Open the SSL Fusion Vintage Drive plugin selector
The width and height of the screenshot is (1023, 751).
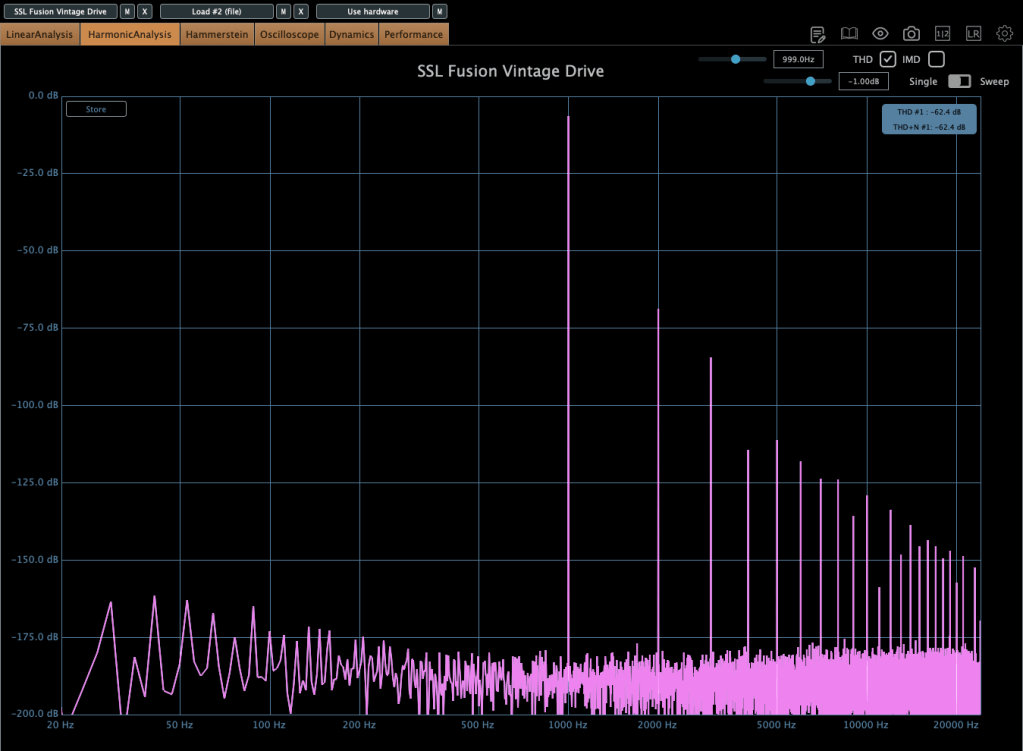point(60,11)
